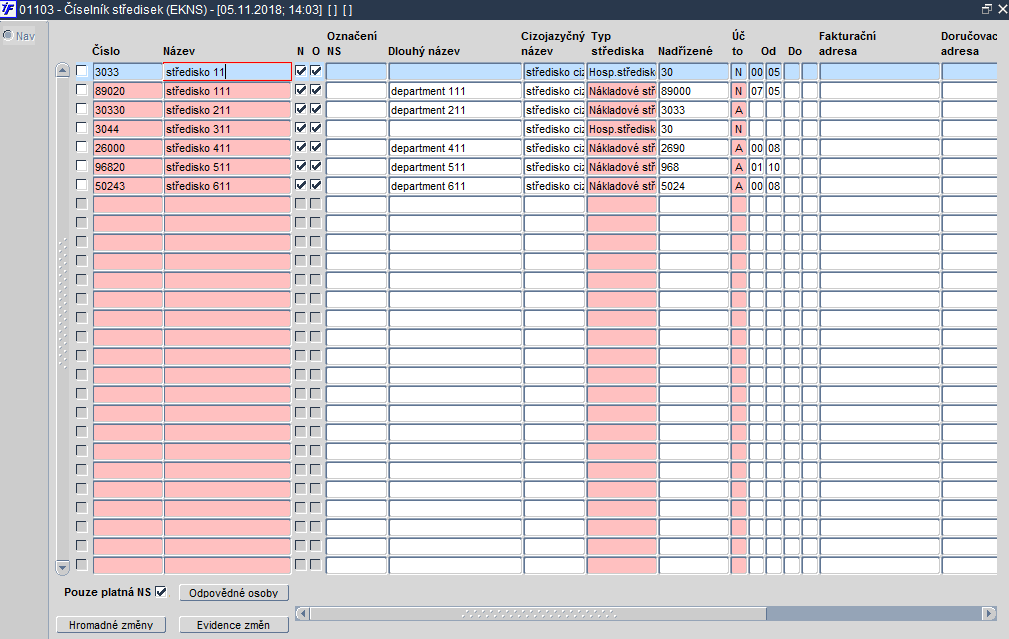Click Dlouhý název cell department 511
The height and width of the screenshot is (639, 1009).
[455, 167]
